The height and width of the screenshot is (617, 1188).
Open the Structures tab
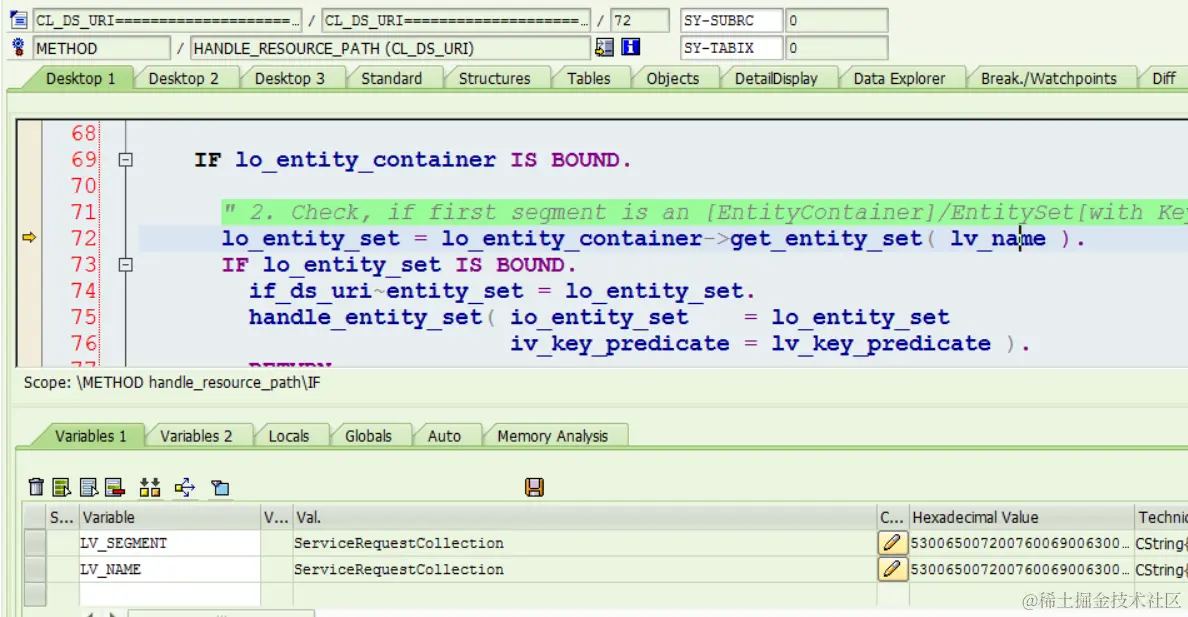tap(495, 79)
